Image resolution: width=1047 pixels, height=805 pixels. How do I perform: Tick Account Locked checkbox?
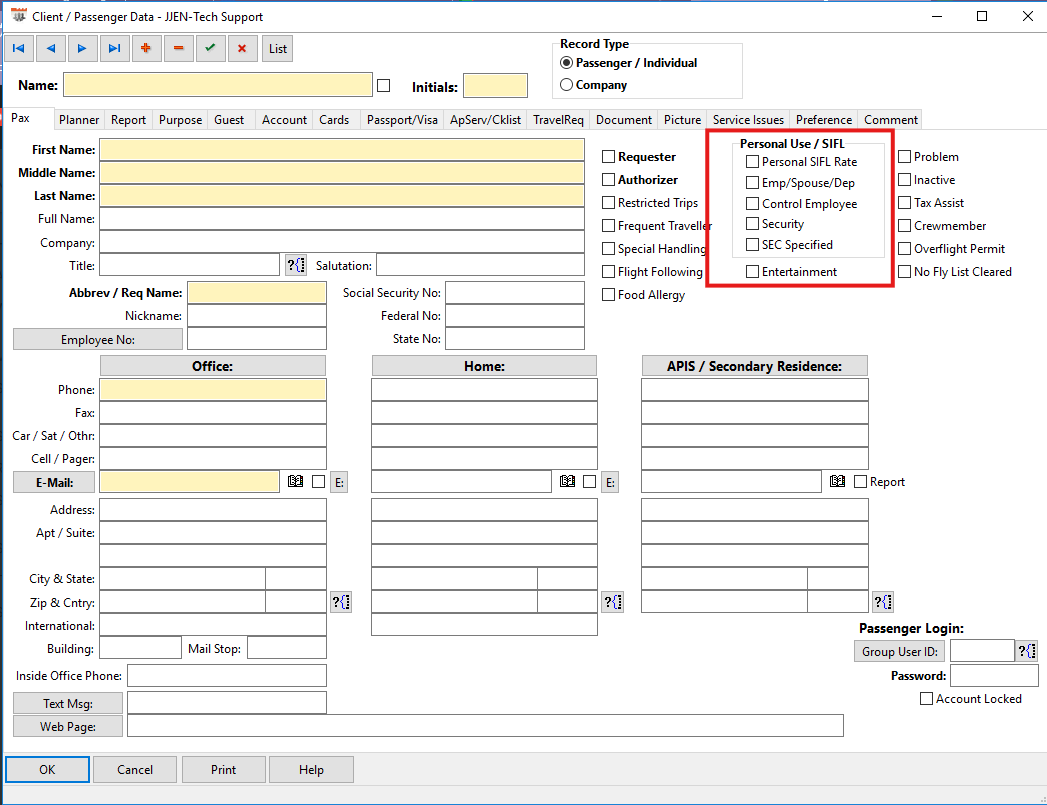pyautogui.click(x=927, y=699)
